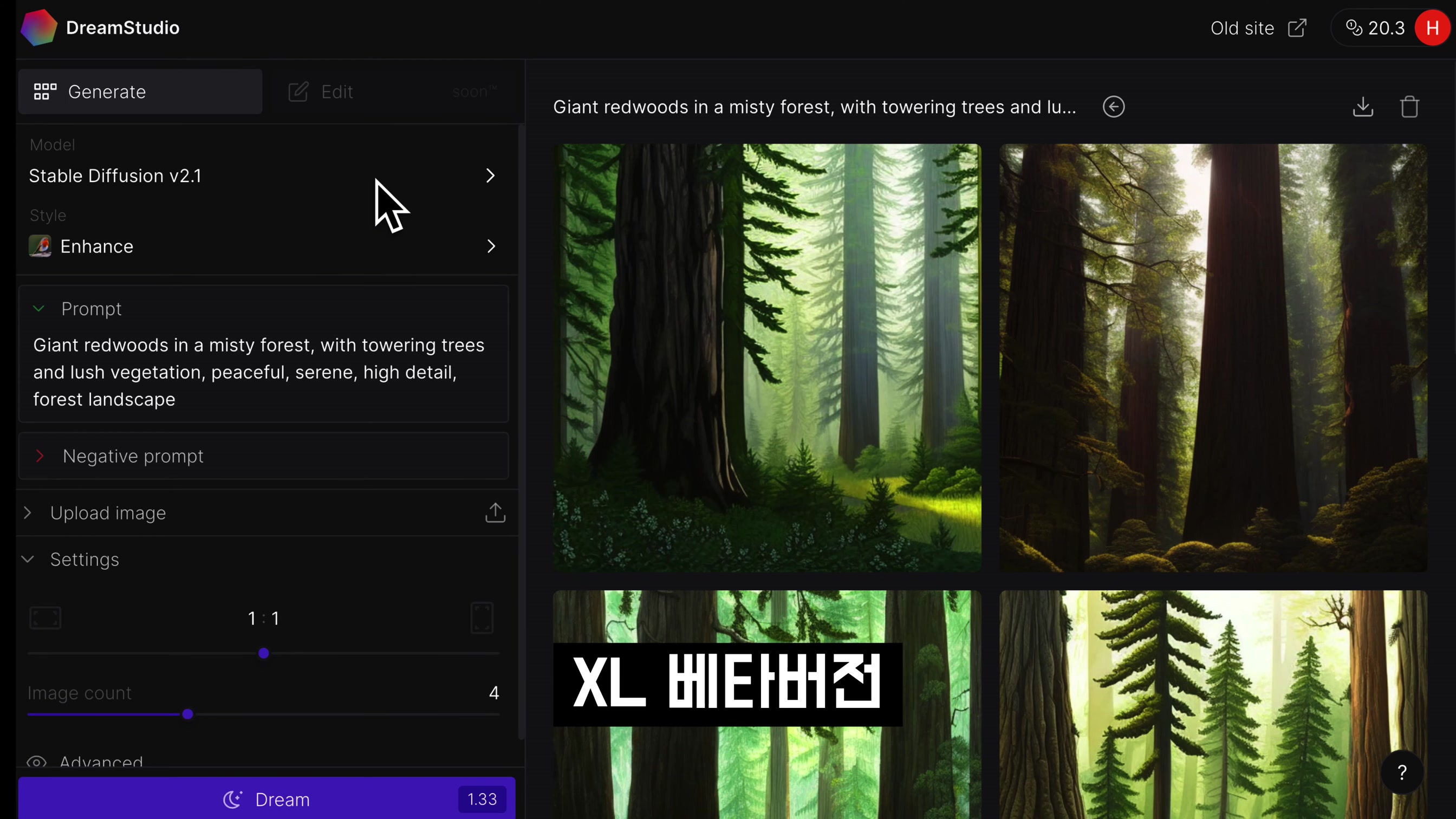Collapse the Prompt section chevron
This screenshot has height=819, width=1456.
pyautogui.click(x=38, y=309)
